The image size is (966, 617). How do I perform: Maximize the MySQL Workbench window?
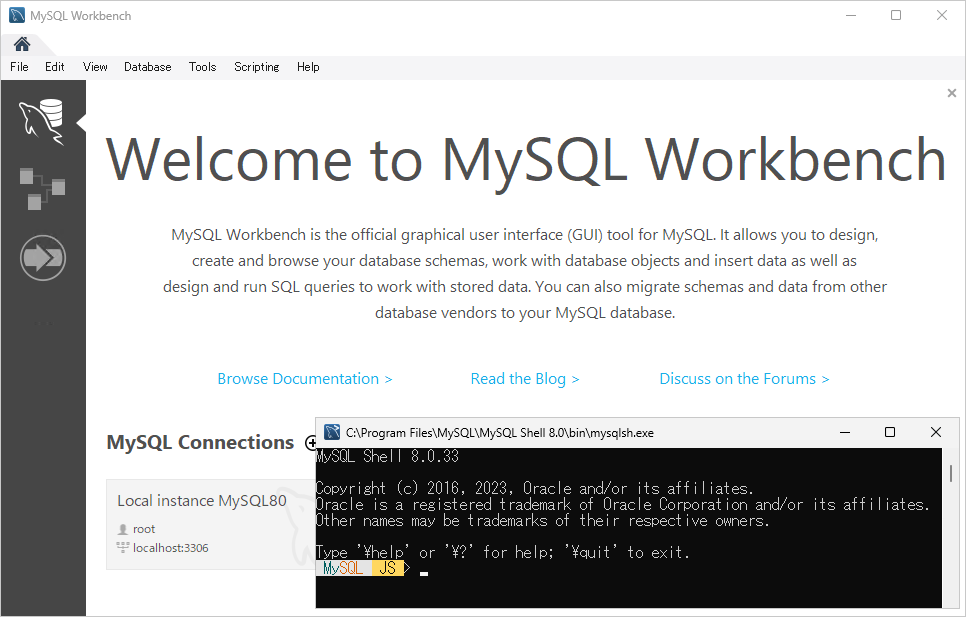click(x=896, y=15)
